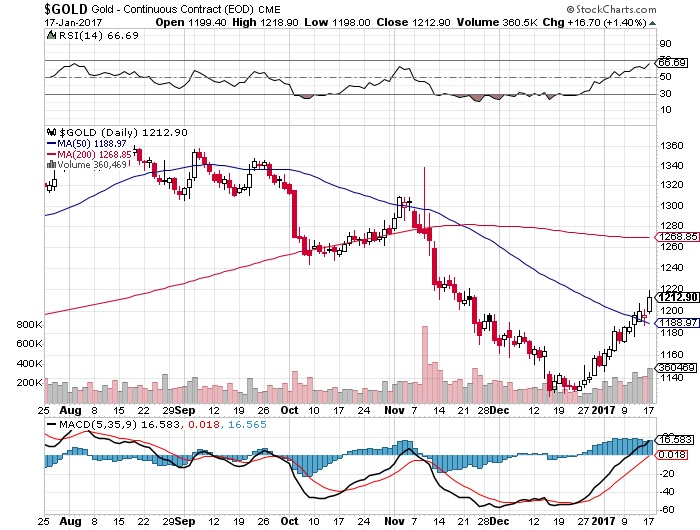Click the MA(200) 1268.85 legend entry
The height and width of the screenshot is (530, 700).
click(x=89, y=154)
